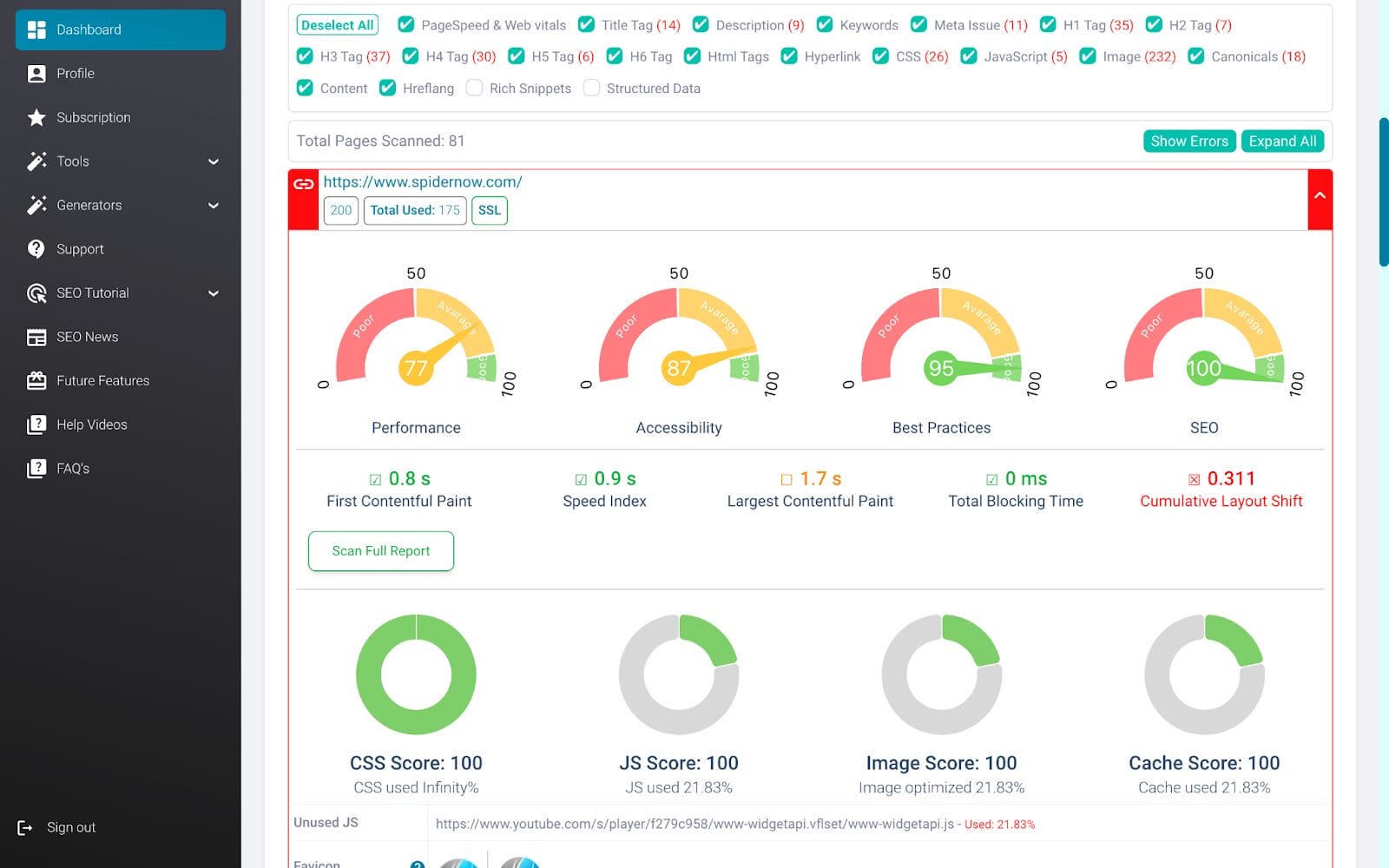Viewport: 1389px width, 868px height.
Task: Click the SEO News newspaper icon
Action: [36, 337]
